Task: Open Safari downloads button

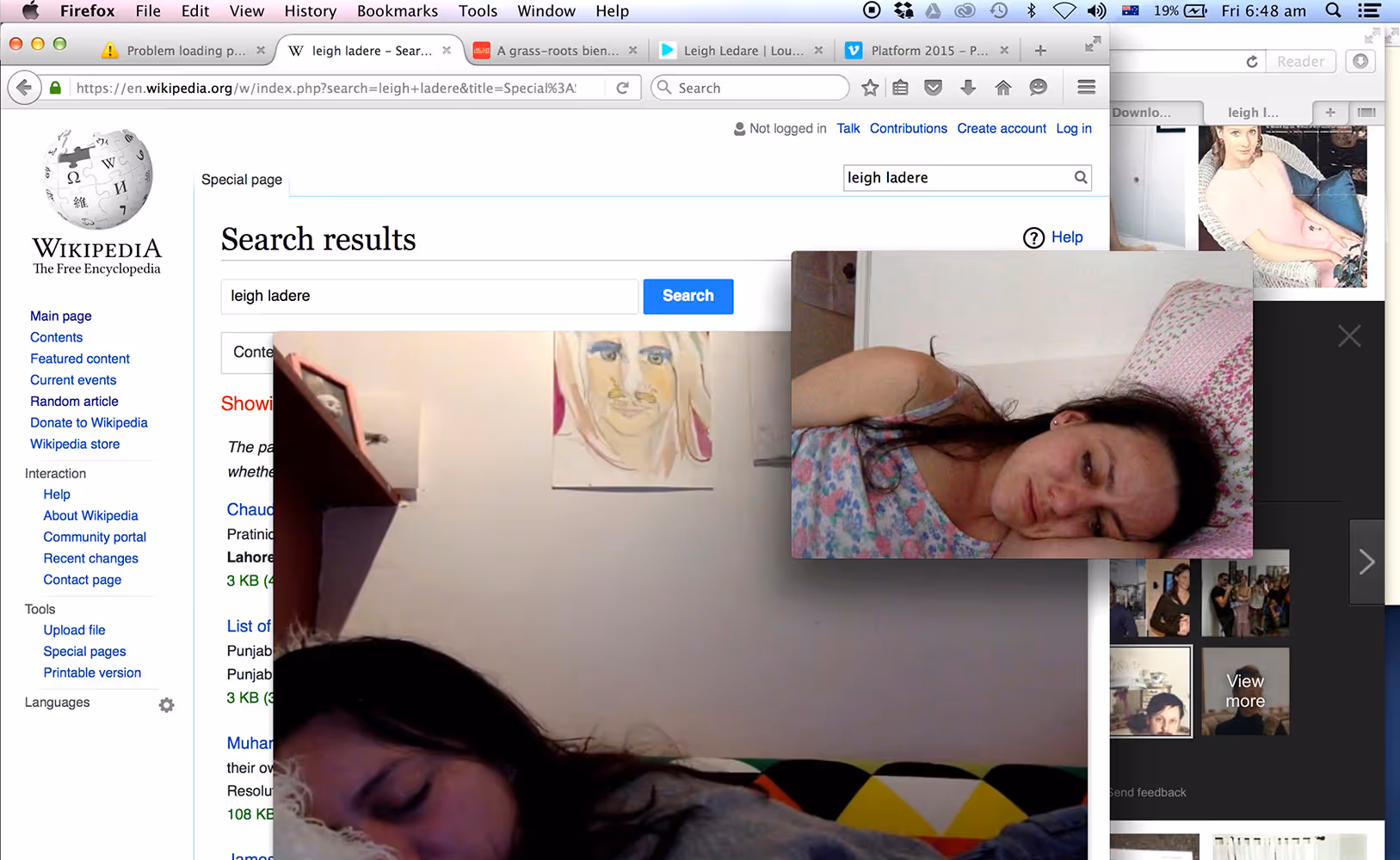Action: point(1360,61)
